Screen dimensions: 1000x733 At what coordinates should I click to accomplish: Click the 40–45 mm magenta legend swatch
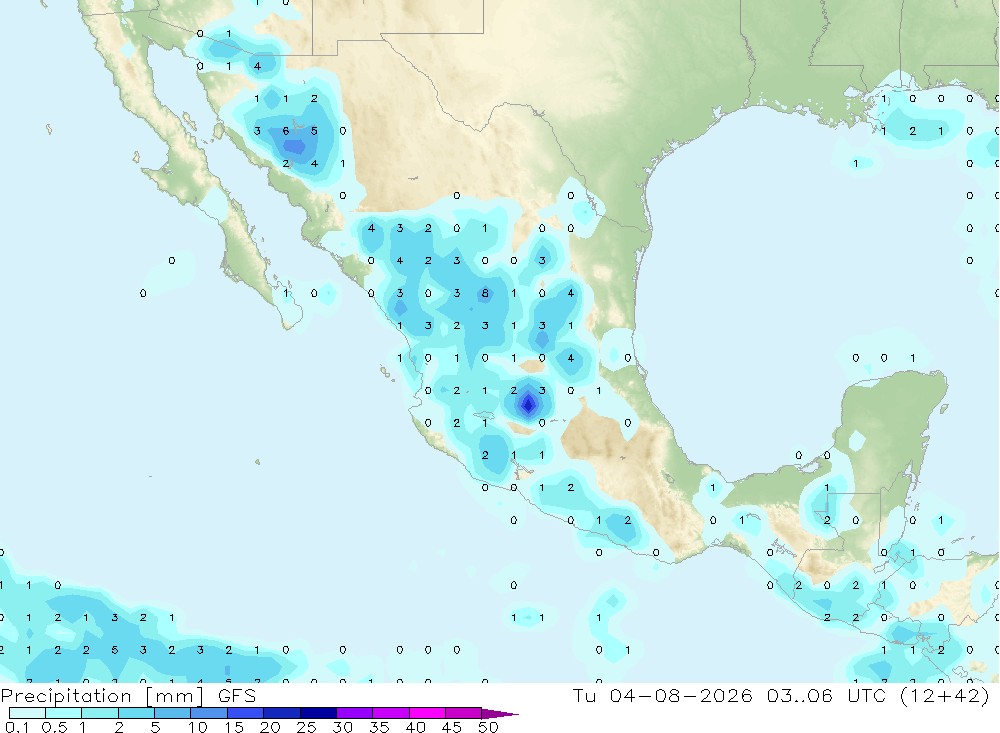(x=427, y=713)
